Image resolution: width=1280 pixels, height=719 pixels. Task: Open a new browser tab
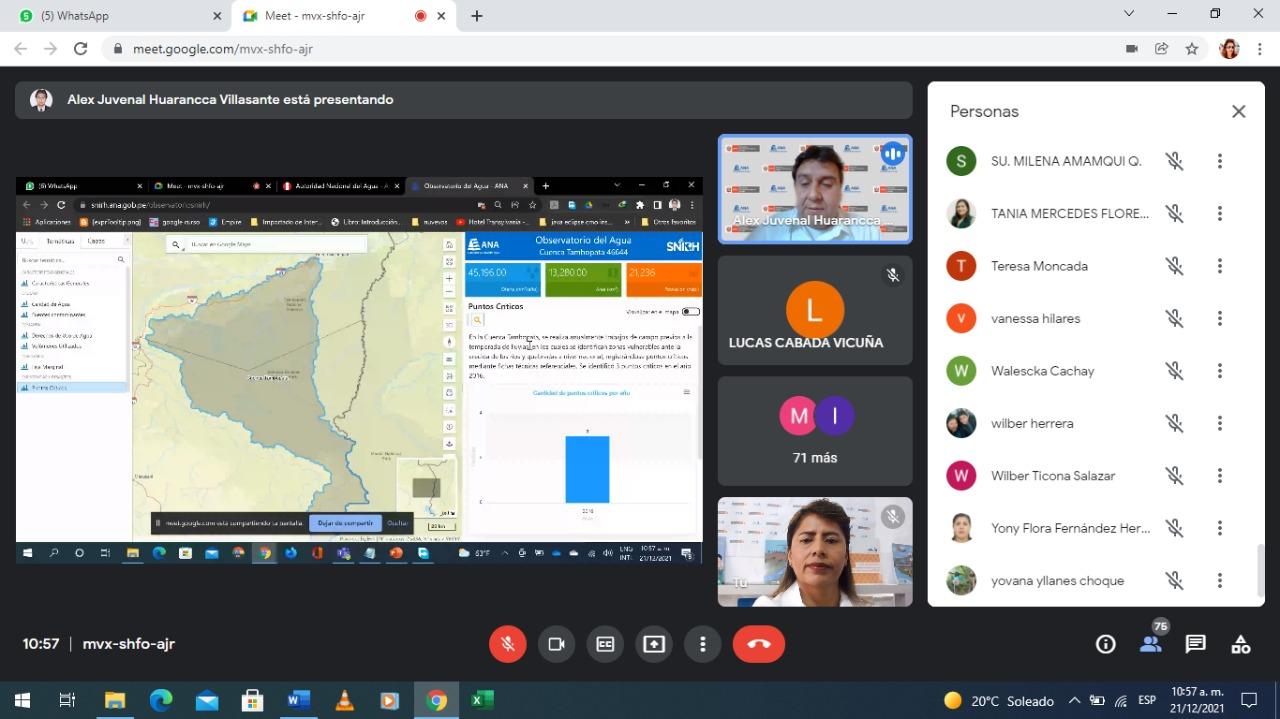[x=477, y=16]
